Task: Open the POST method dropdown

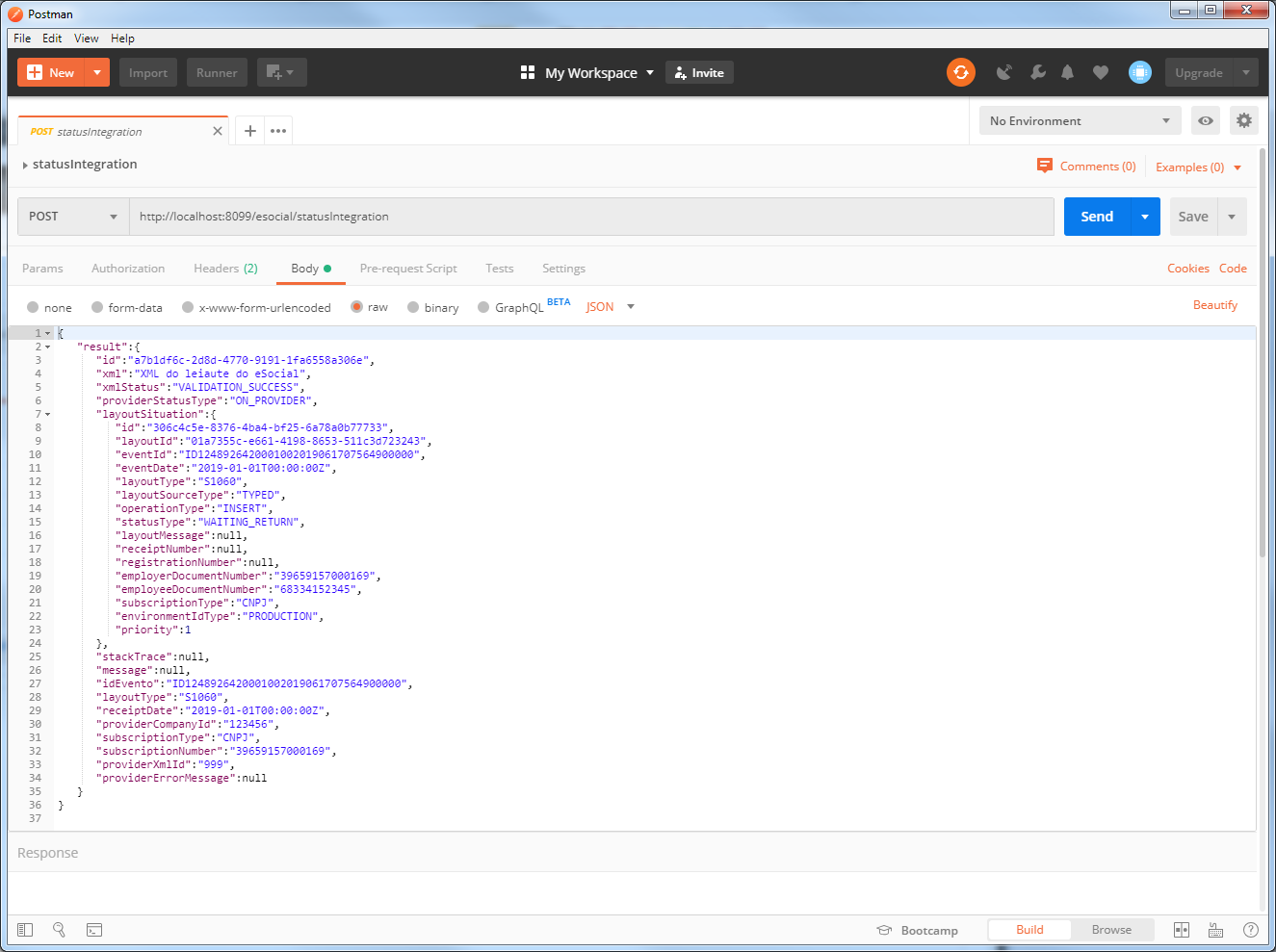Action: click(73, 217)
